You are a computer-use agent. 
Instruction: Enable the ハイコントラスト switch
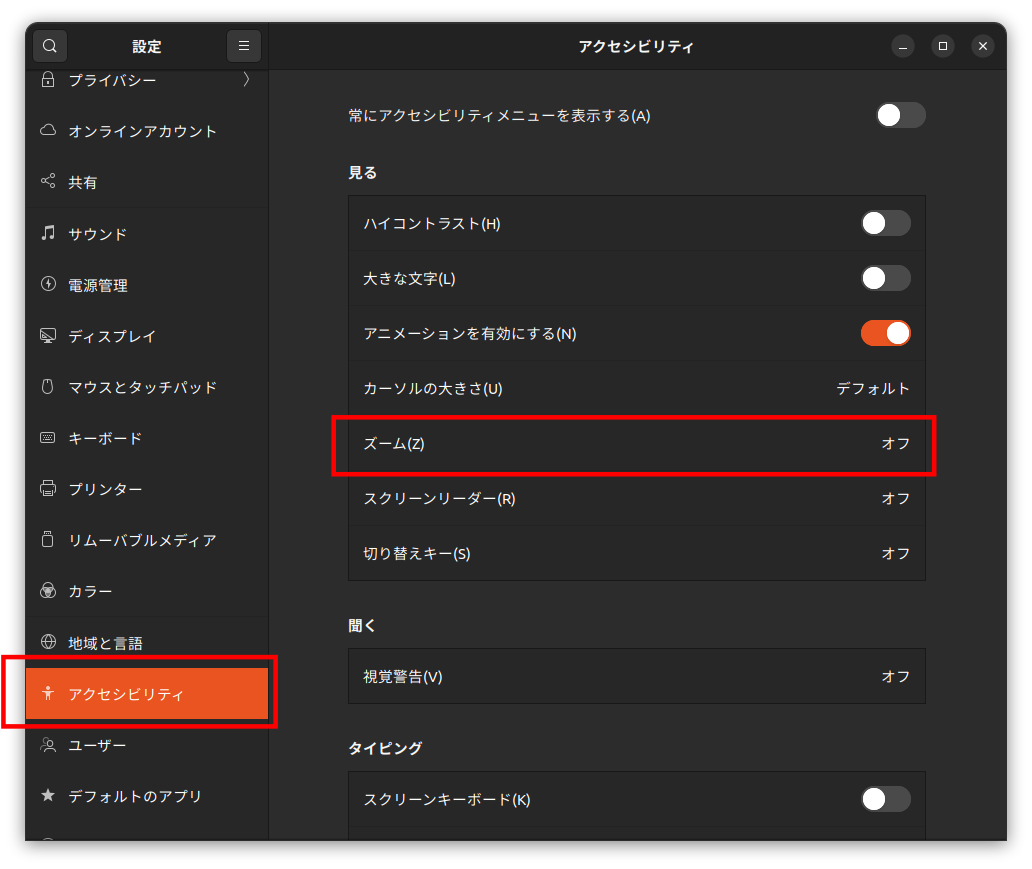pos(886,223)
